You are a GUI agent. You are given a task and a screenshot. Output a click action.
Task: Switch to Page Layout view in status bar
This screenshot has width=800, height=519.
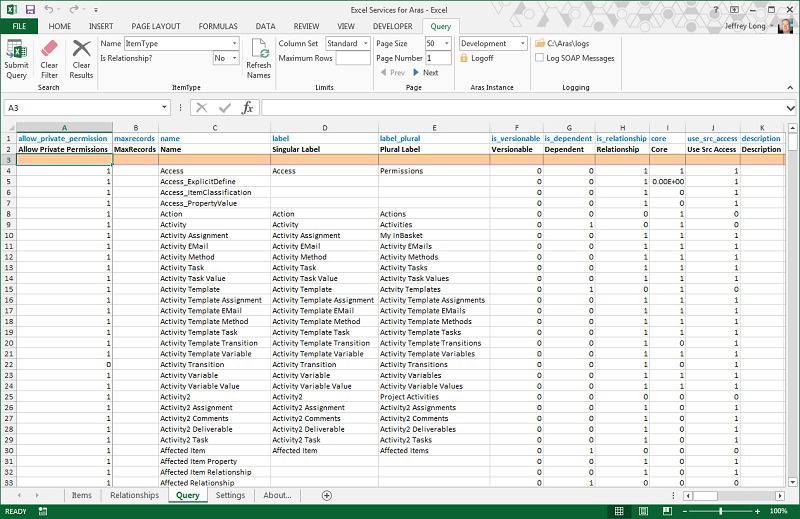[x=643, y=511]
